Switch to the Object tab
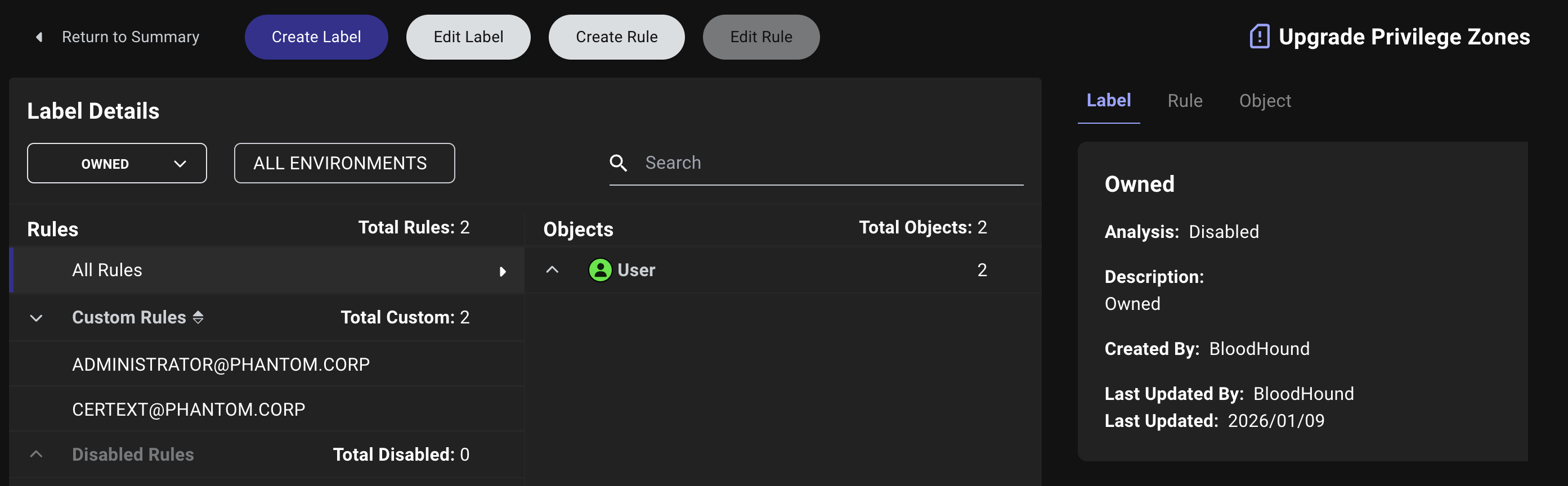 (x=1264, y=101)
